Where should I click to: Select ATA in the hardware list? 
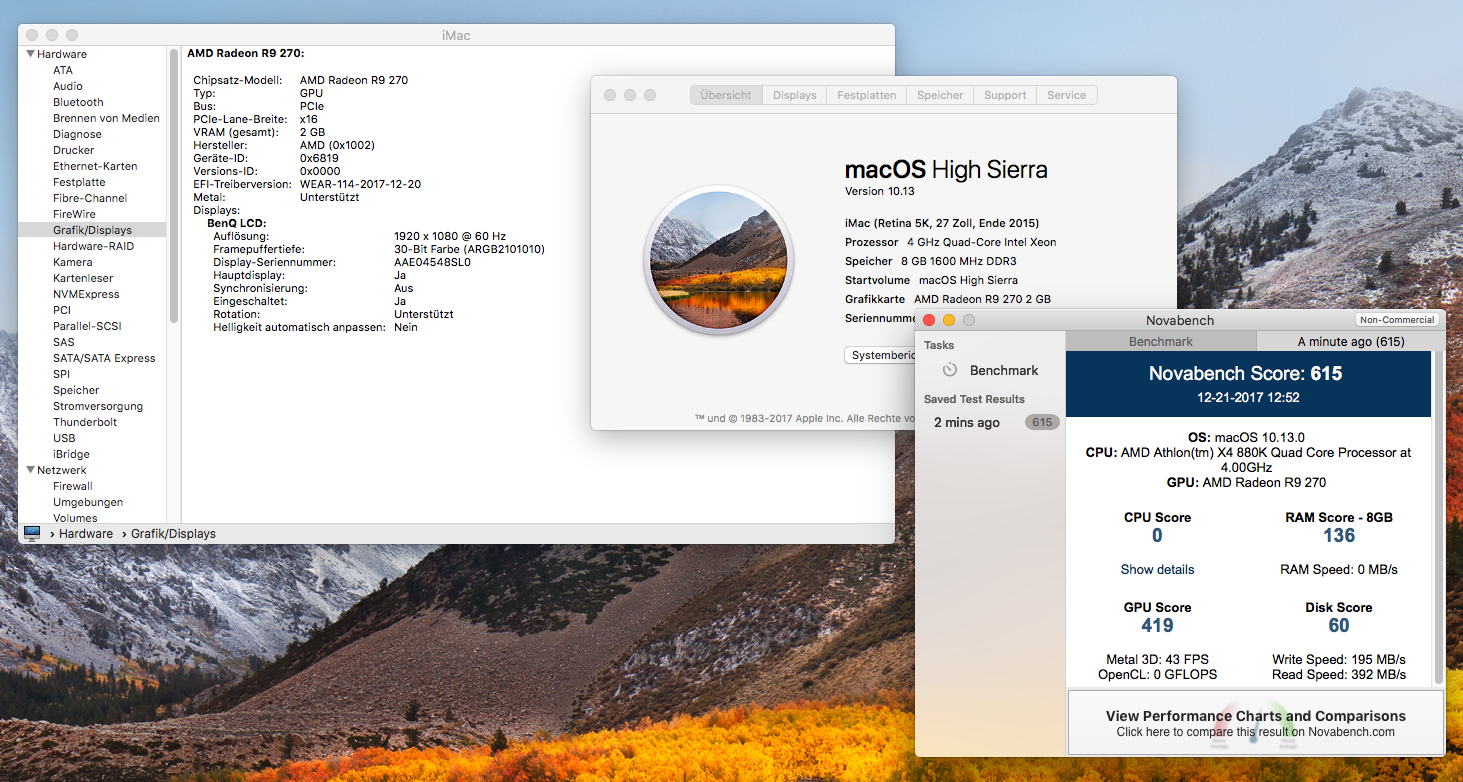63,70
